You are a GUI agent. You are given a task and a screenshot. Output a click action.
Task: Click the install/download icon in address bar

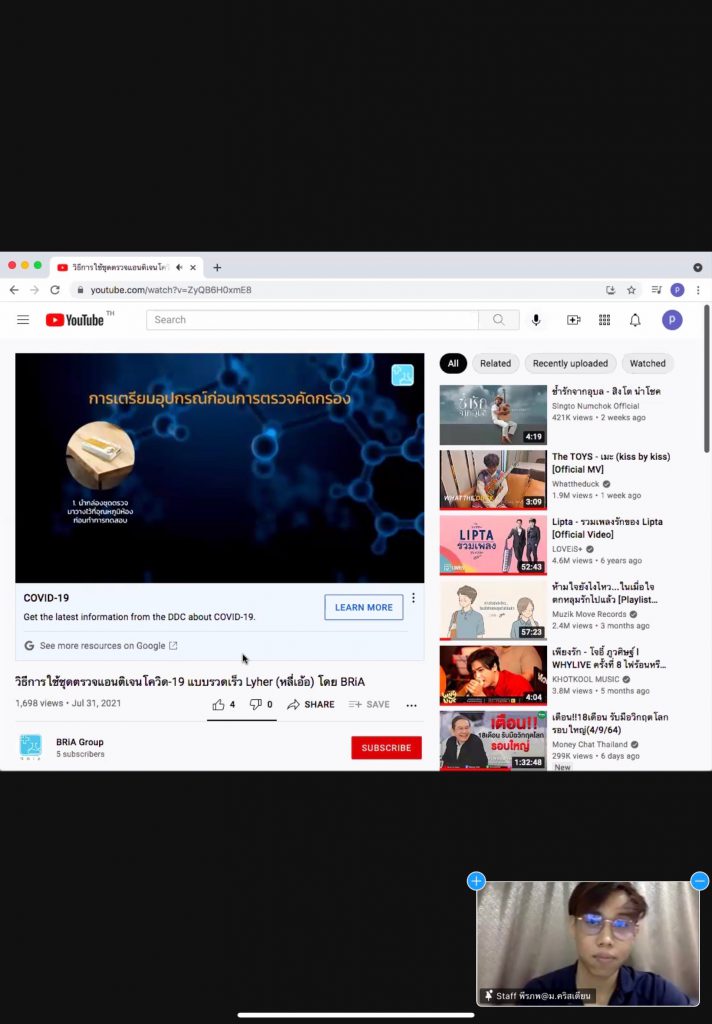pyautogui.click(x=611, y=289)
